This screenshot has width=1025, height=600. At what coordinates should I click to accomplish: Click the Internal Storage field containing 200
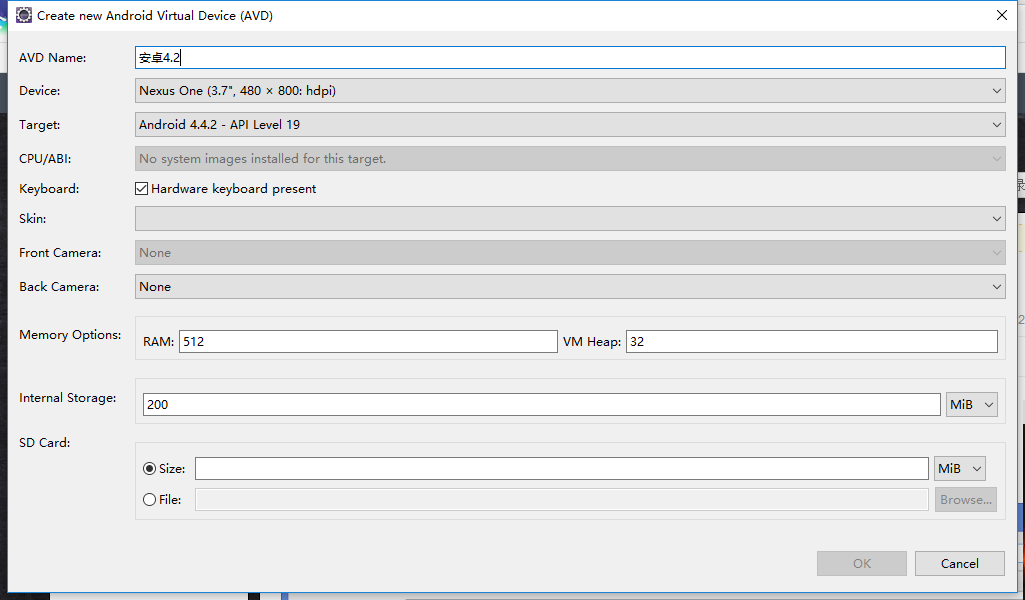click(541, 405)
